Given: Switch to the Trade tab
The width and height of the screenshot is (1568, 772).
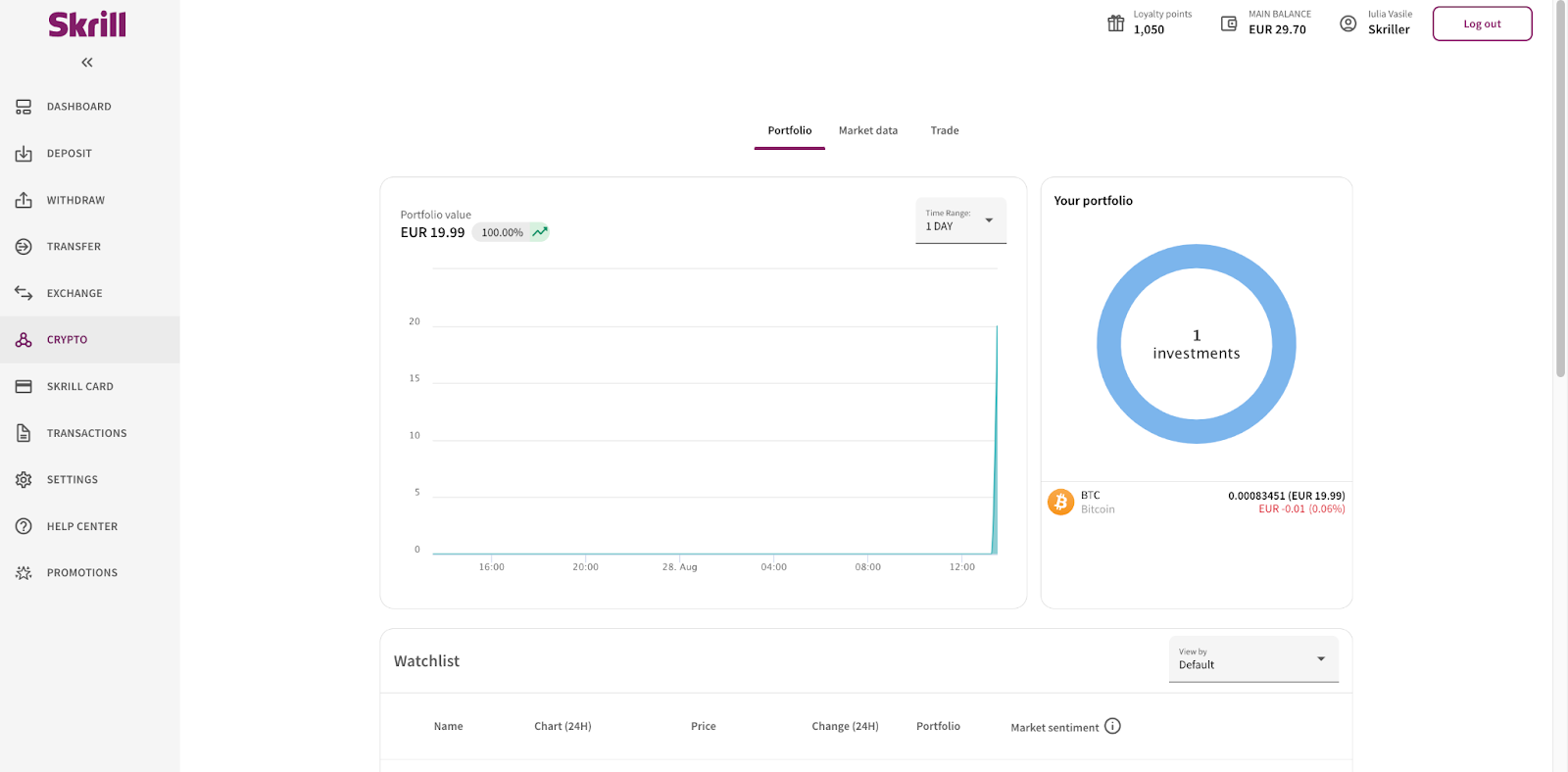Looking at the screenshot, I should point(944,130).
